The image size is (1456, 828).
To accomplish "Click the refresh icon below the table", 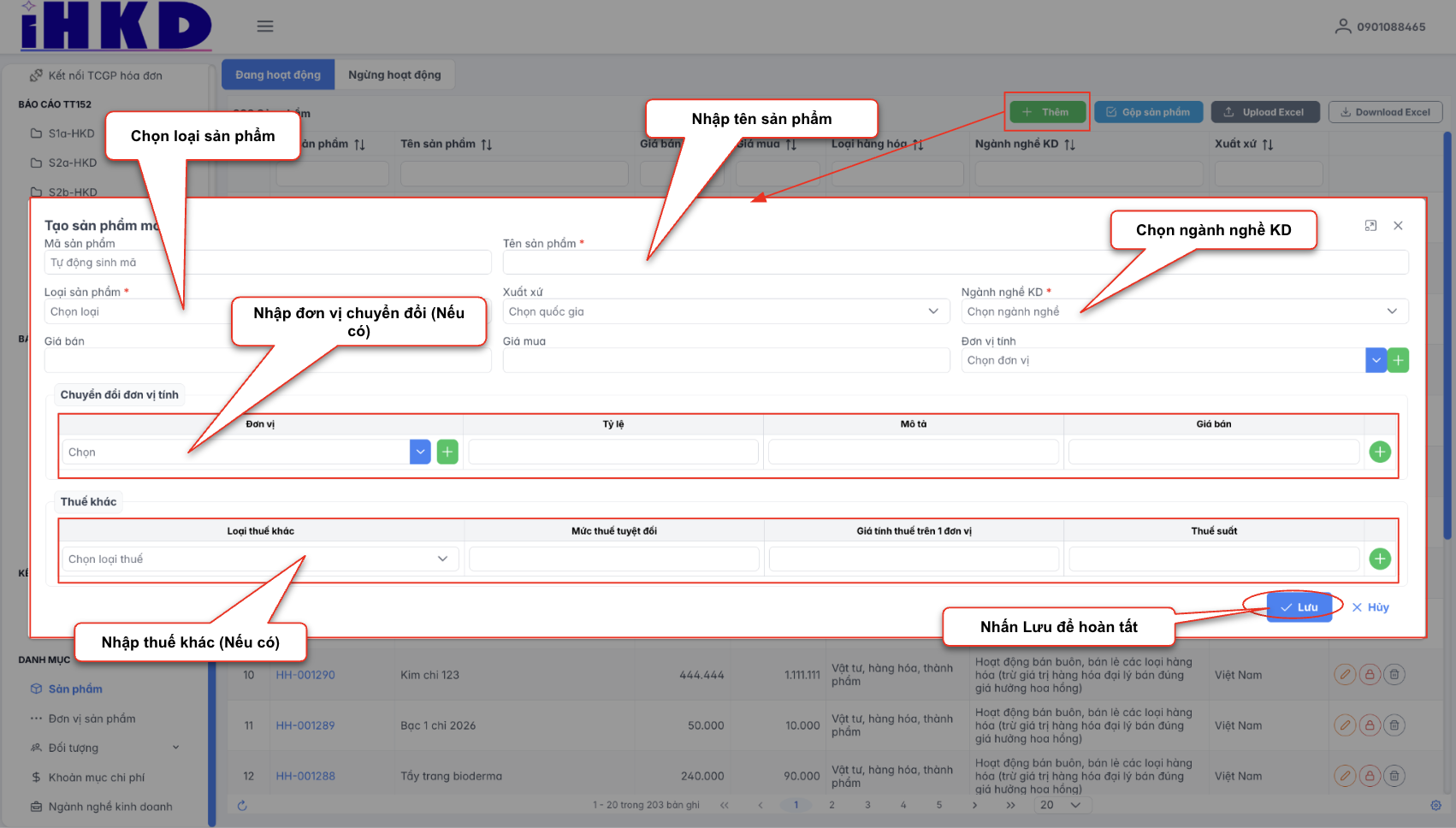I will pos(242,805).
